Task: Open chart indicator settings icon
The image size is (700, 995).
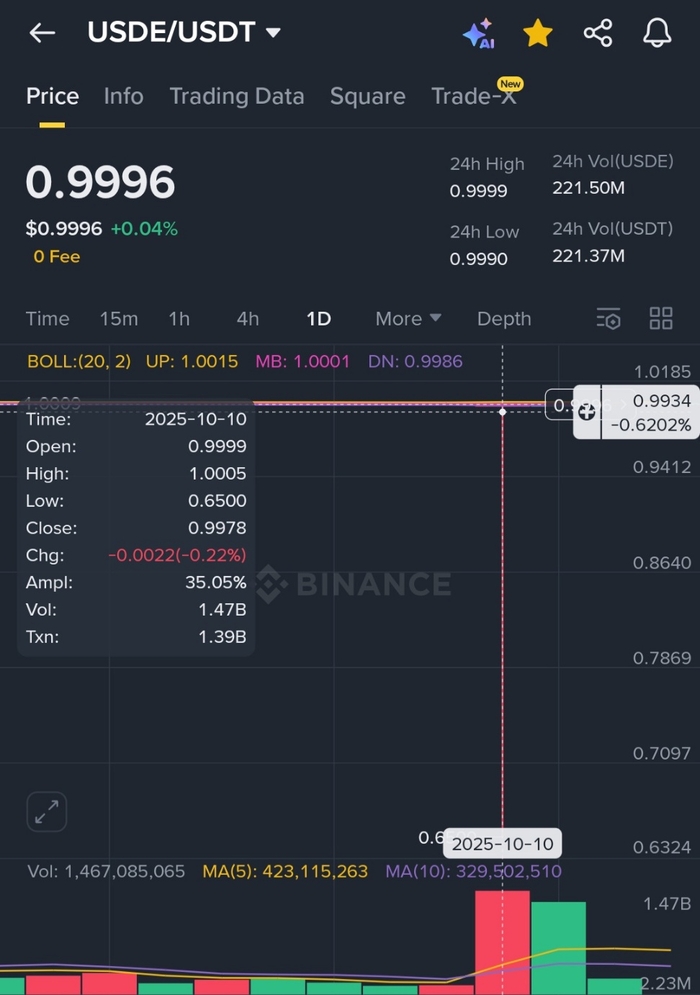Action: pos(608,319)
